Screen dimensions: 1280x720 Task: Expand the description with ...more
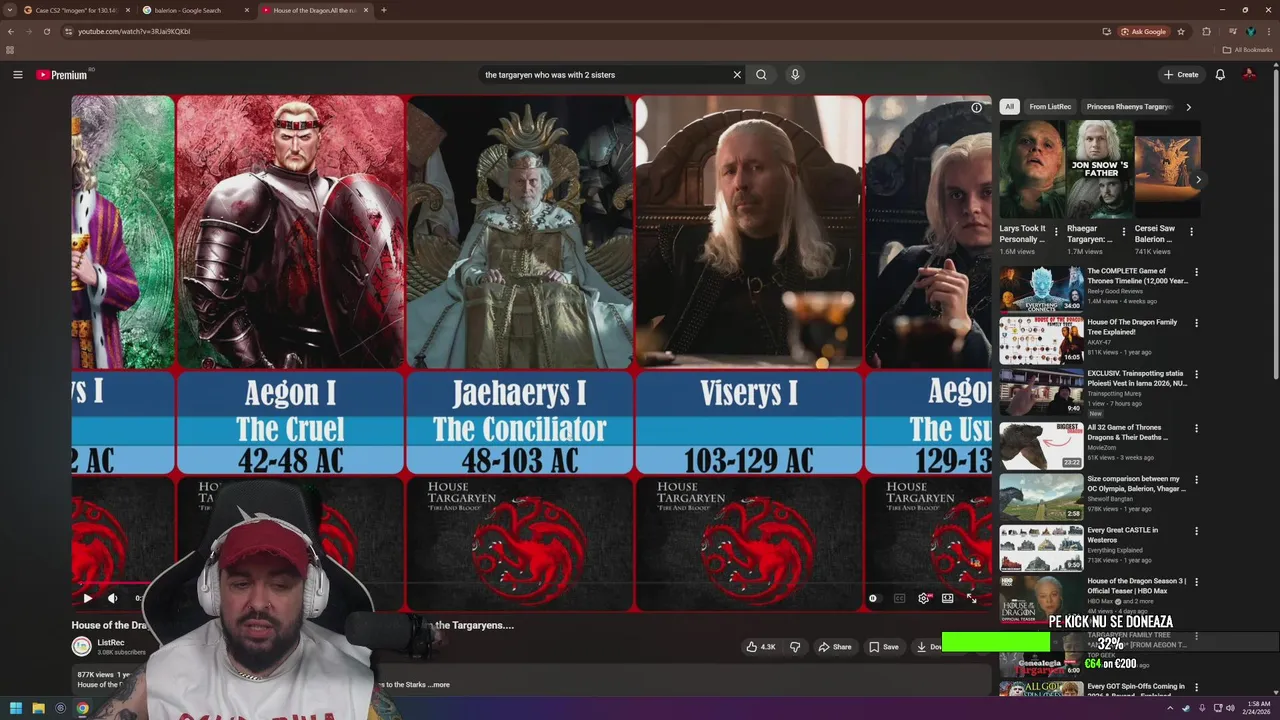[x=440, y=685]
